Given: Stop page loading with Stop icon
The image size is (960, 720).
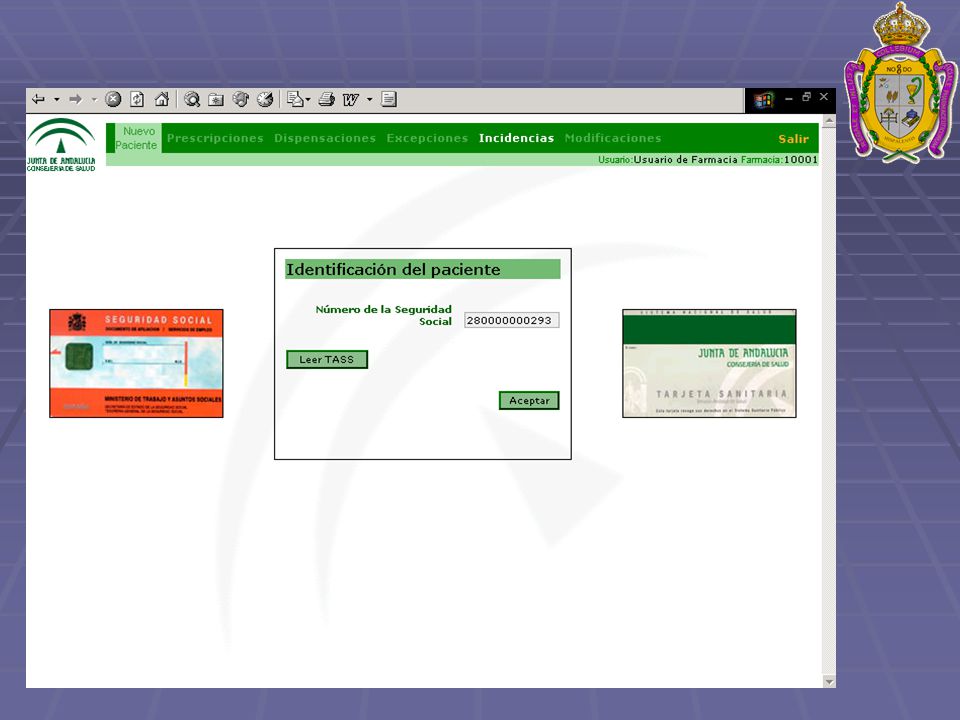Looking at the screenshot, I should pos(113,99).
